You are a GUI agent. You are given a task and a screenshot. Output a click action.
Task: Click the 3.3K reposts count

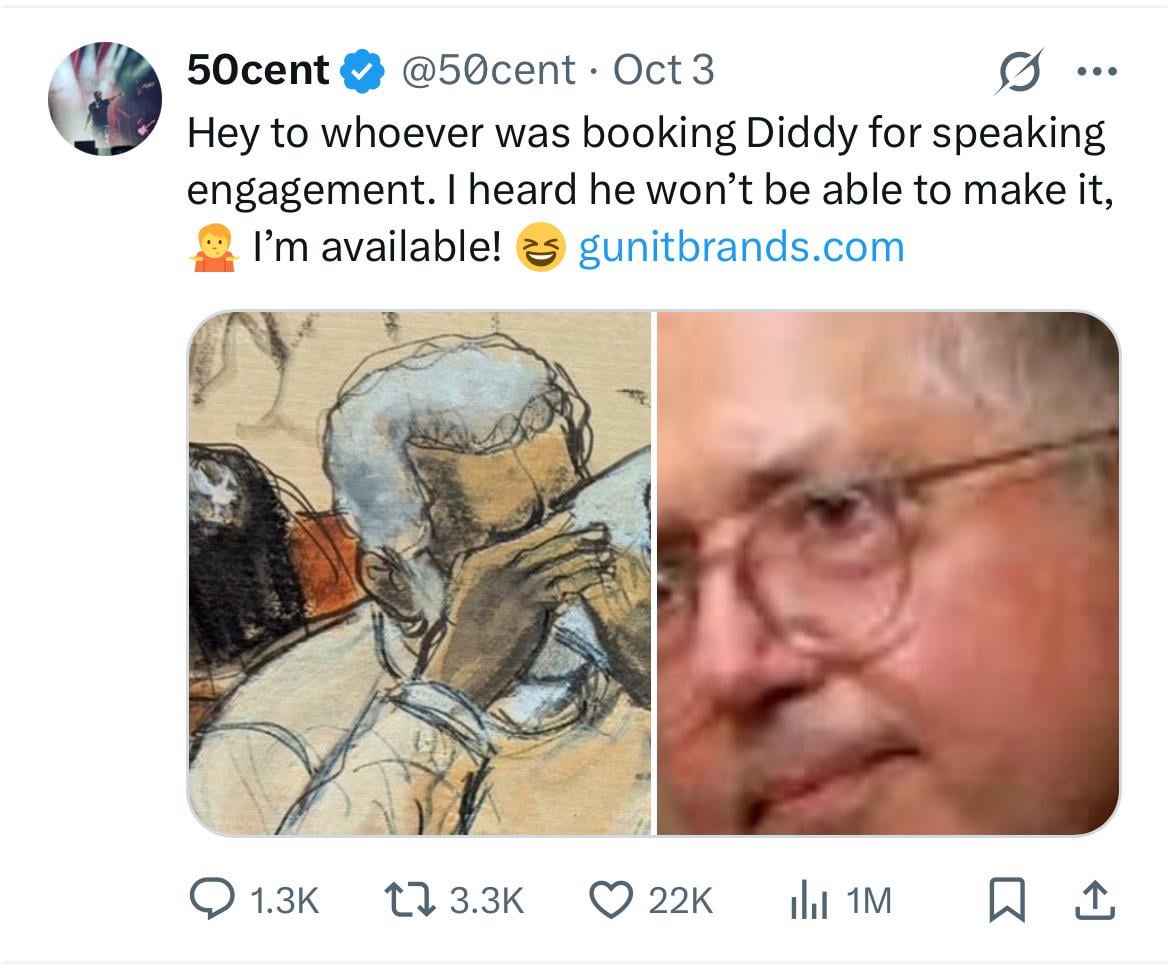click(x=486, y=902)
